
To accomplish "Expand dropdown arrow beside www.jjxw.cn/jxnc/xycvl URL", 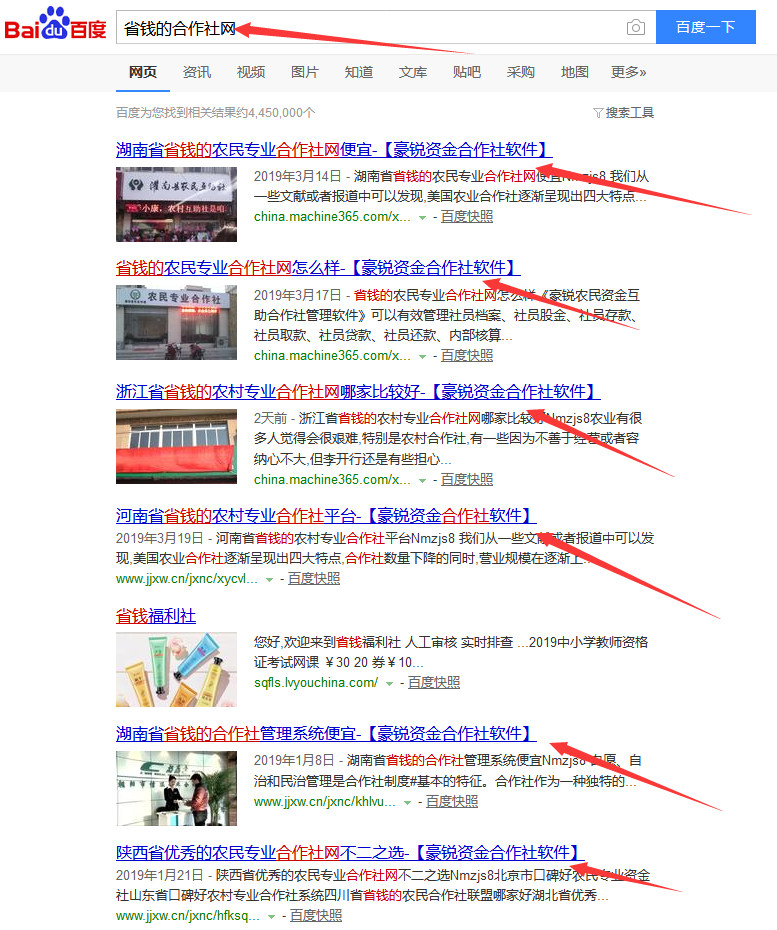I will [269, 579].
